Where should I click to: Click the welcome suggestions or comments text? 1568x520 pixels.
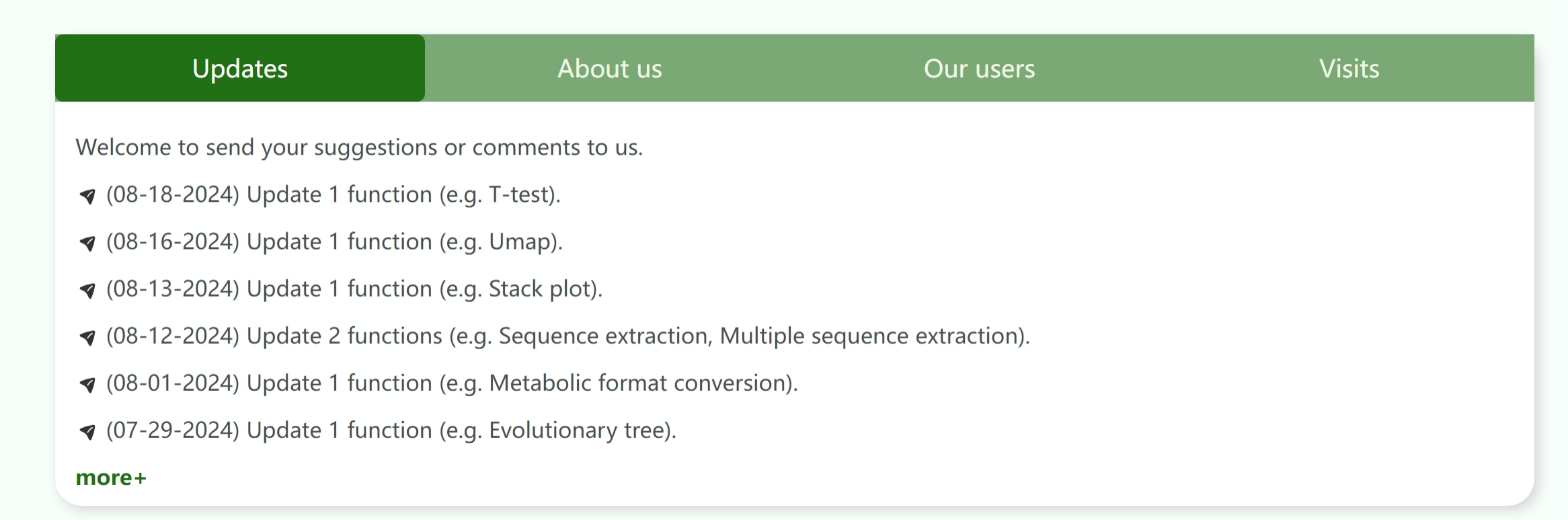click(359, 147)
